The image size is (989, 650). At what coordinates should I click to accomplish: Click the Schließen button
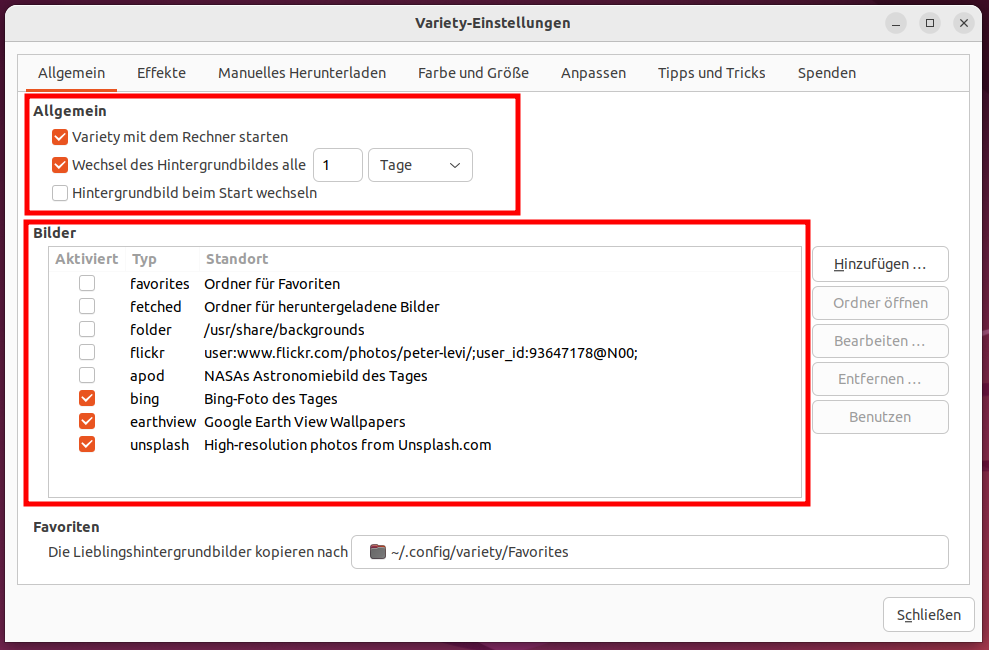[x=928, y=615]
